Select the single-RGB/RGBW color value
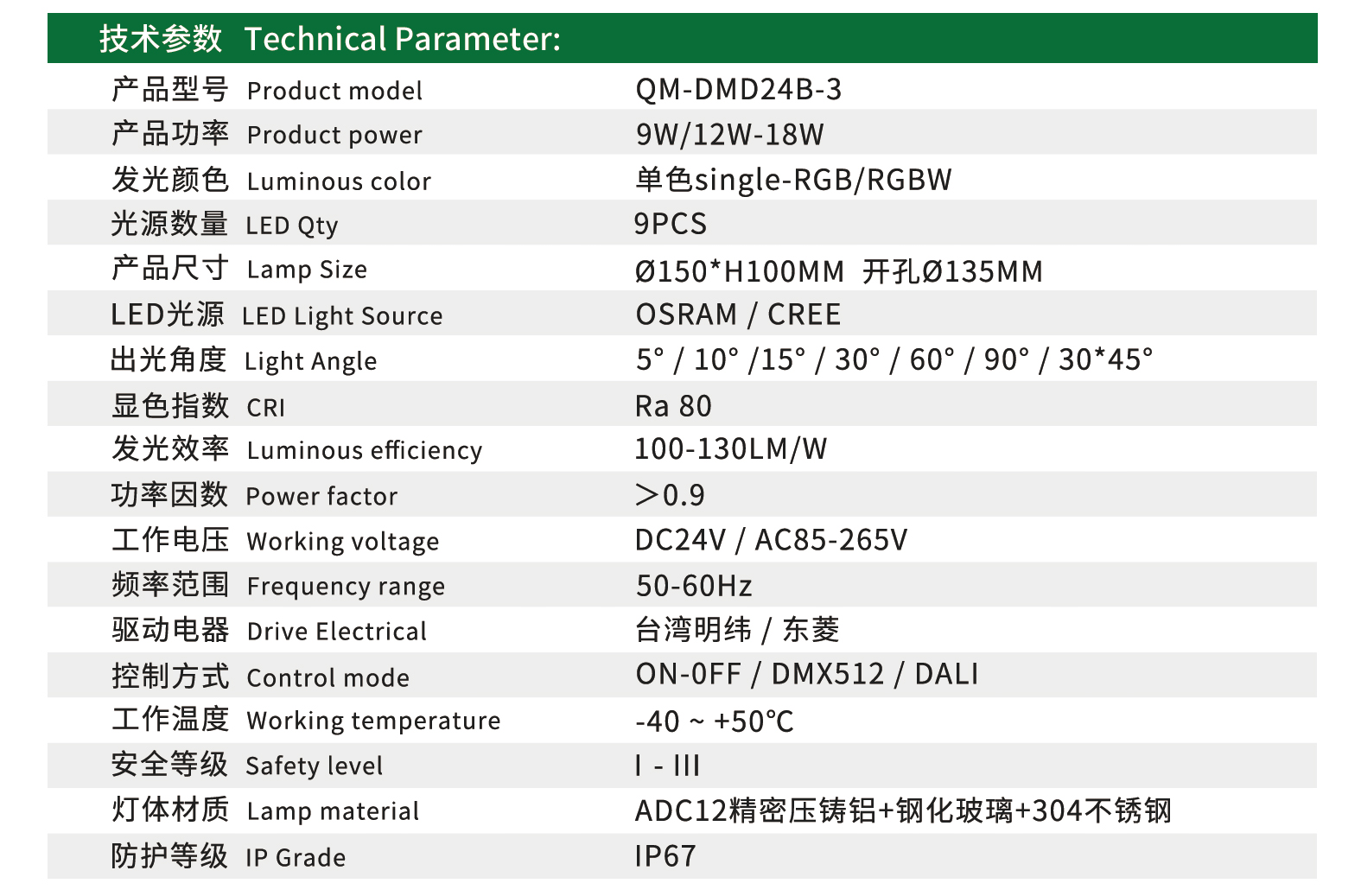Screen dimensions: 1361x896 [793, 180]
